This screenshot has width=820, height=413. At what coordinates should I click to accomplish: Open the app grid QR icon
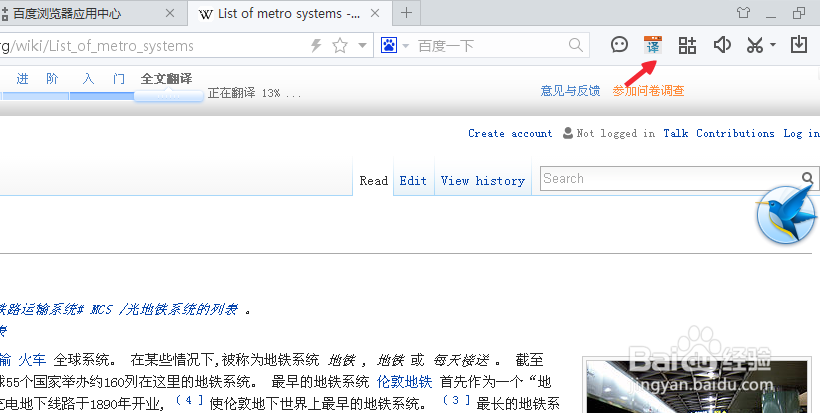(x=687, y=45)
